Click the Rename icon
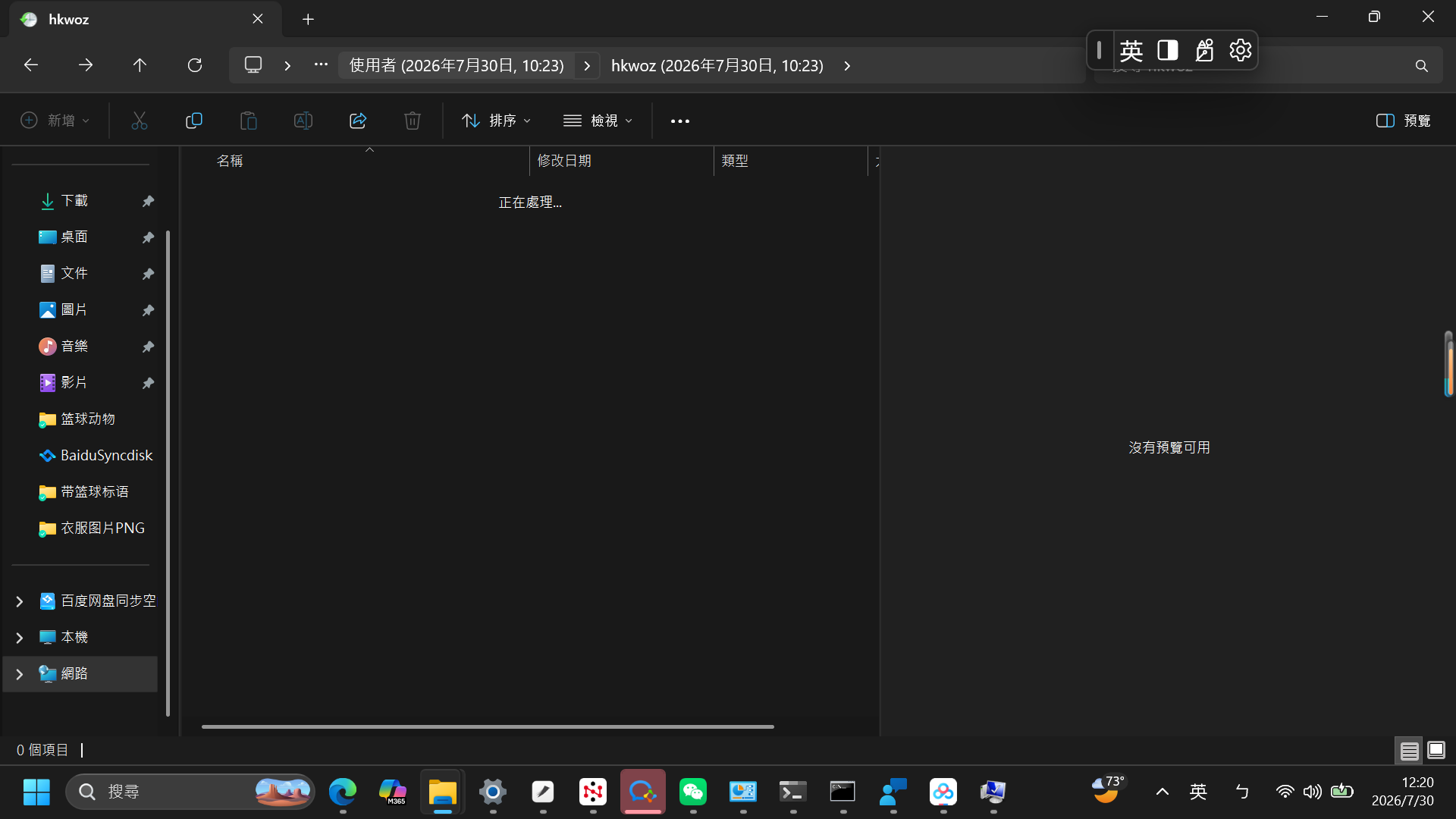Viewport: 1456px width, 819px height. coord(303,121)
